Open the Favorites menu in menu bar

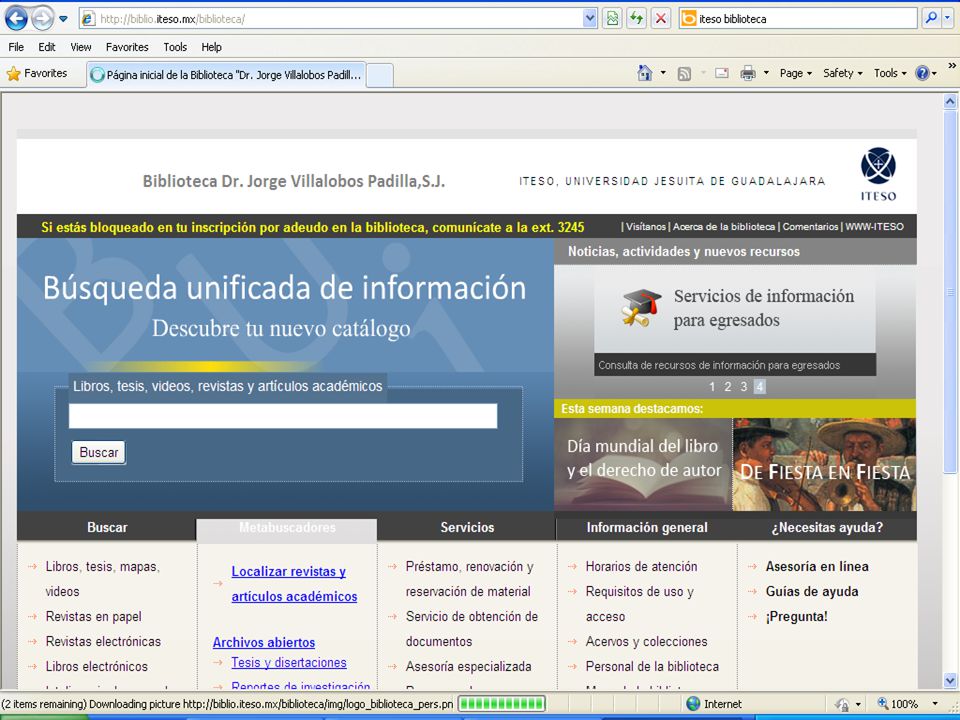tap(127, 47)
